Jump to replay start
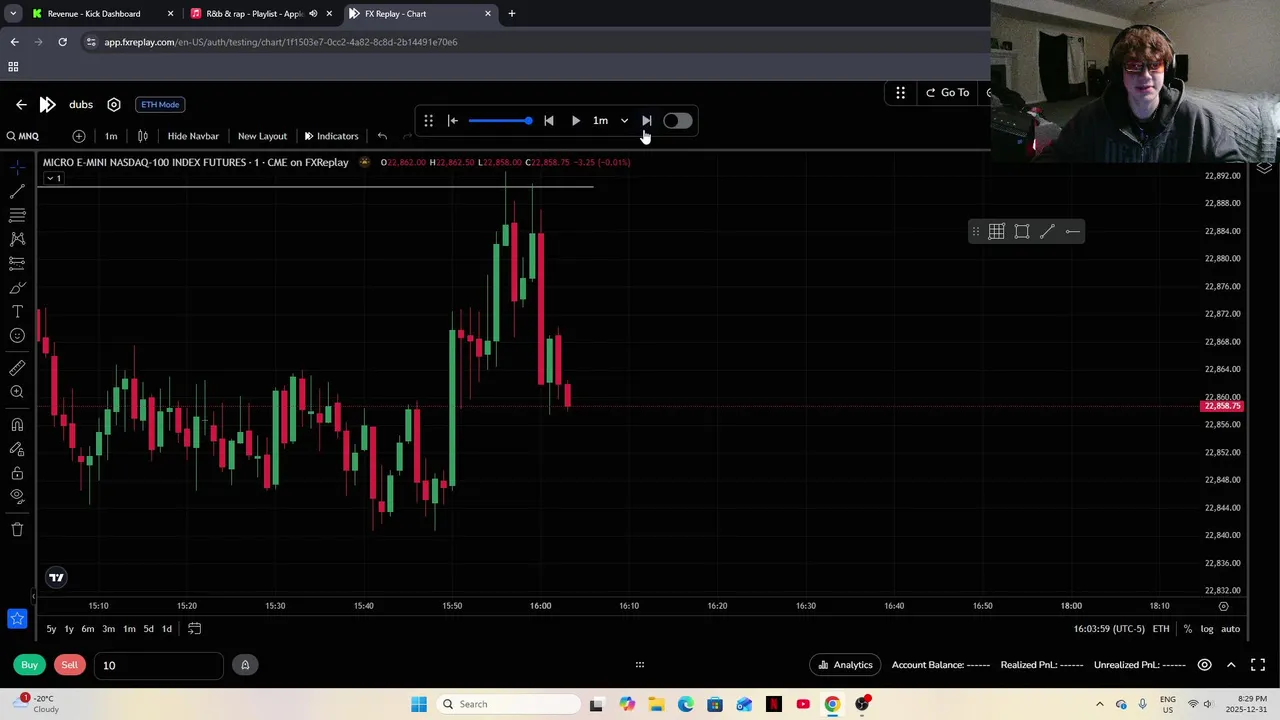The image size is (1280, 720). [452, 121]
